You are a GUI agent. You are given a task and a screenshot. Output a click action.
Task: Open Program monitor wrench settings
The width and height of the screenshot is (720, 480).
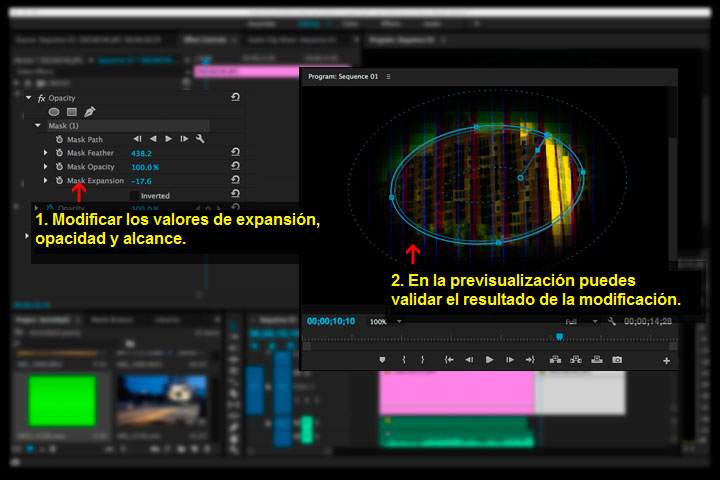[612, 321]
